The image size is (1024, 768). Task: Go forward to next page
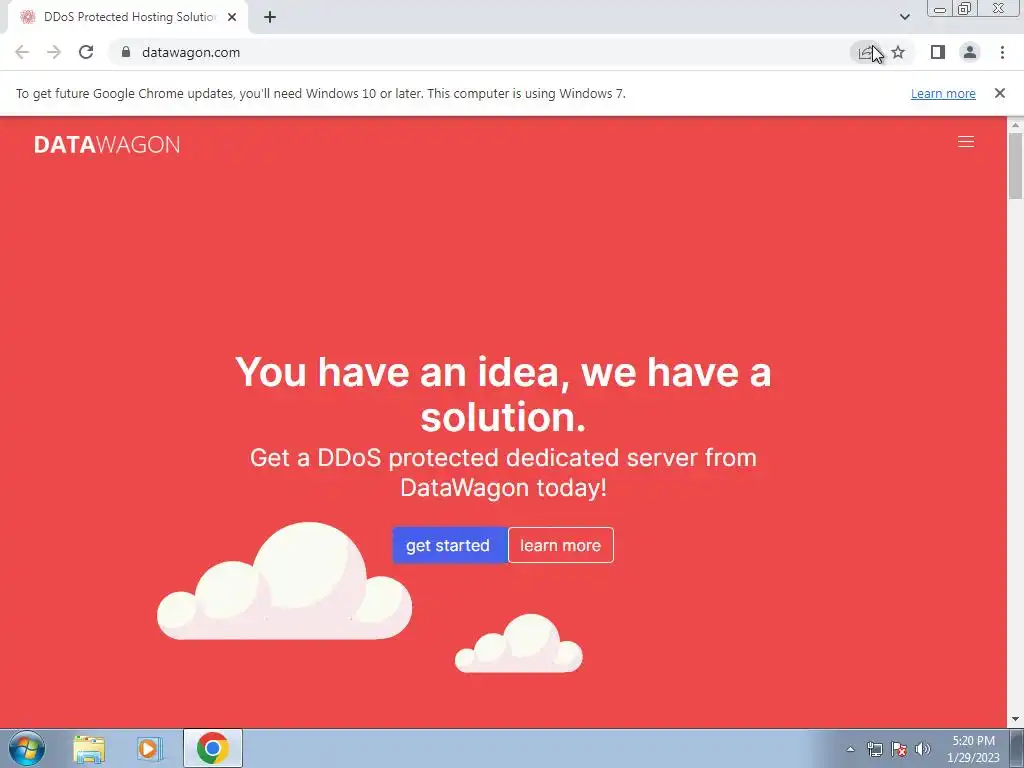[x=54, y=52]
